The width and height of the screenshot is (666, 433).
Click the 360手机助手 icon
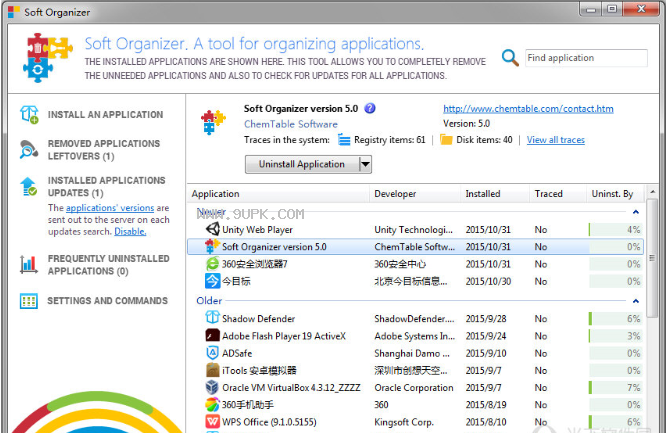point(212,405)
